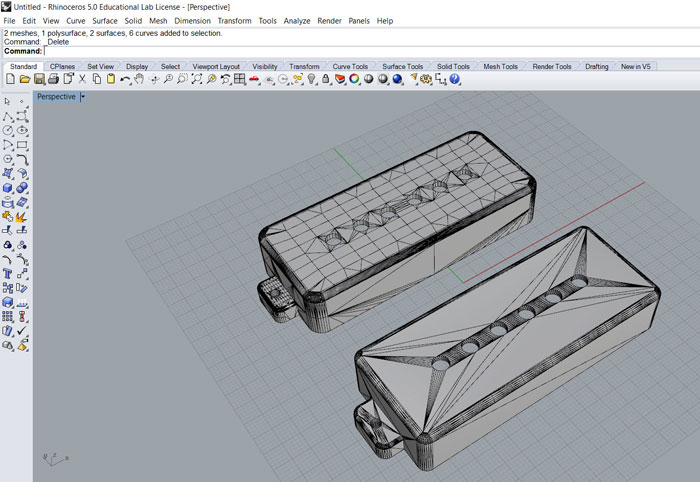The image size is (700, 482).
Task: Select the Polyline tool in sidebar
Action: [8, 116]
